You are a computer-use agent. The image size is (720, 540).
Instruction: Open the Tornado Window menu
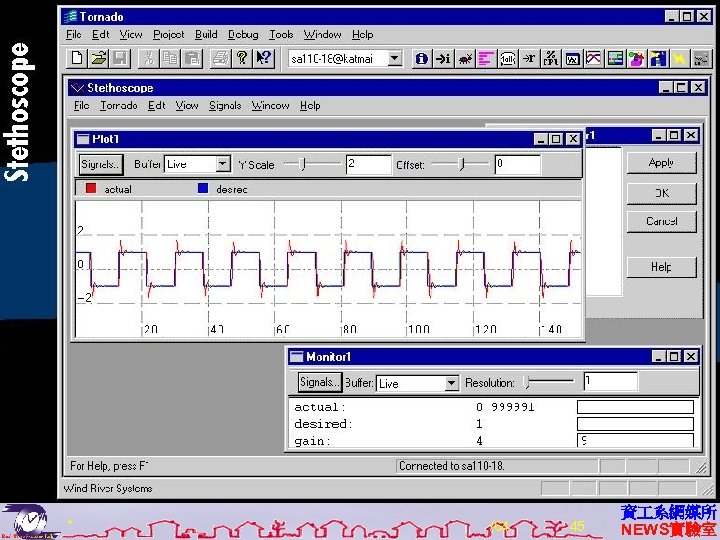coord(322,34)
